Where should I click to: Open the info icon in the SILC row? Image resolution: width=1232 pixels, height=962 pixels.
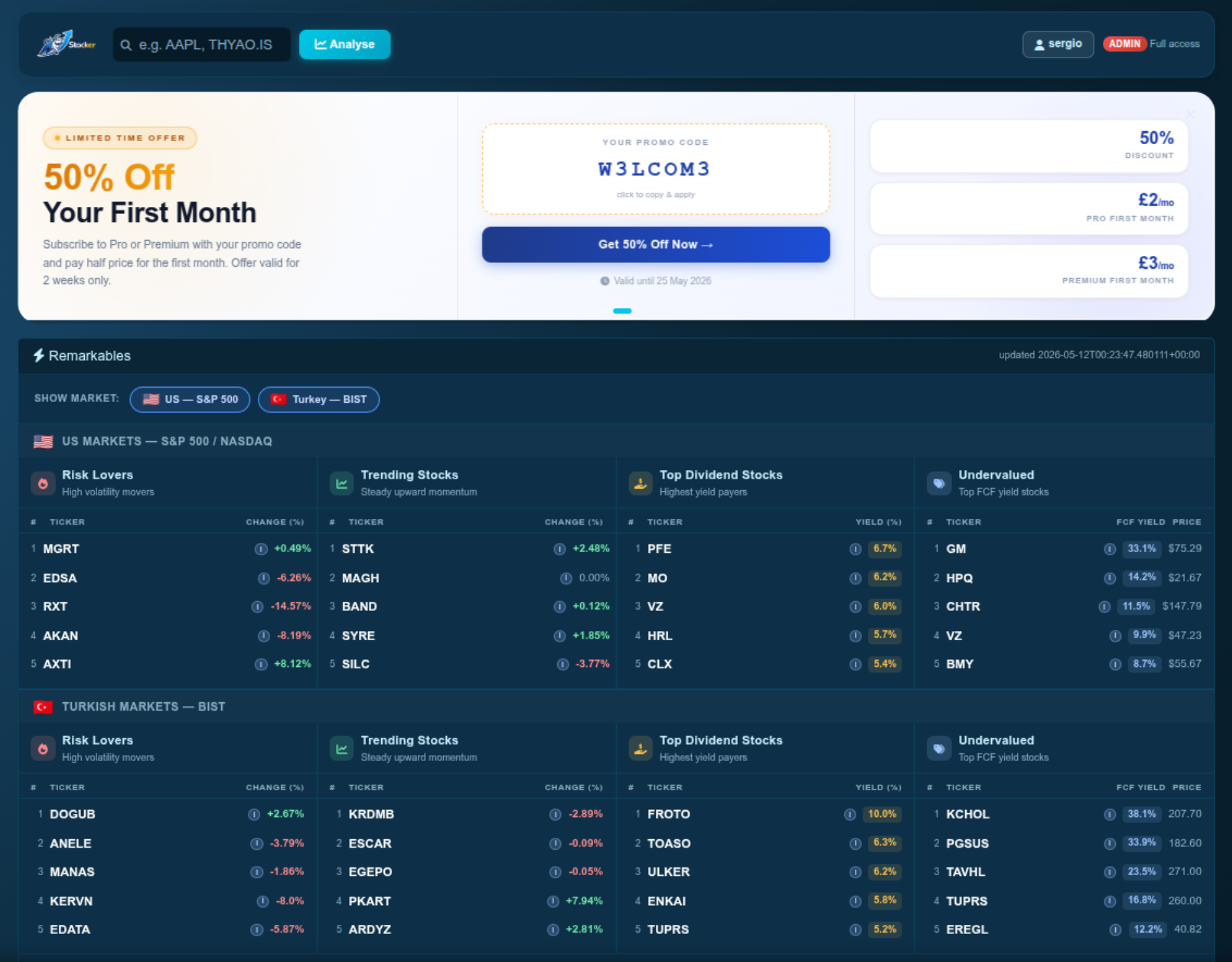563,664
